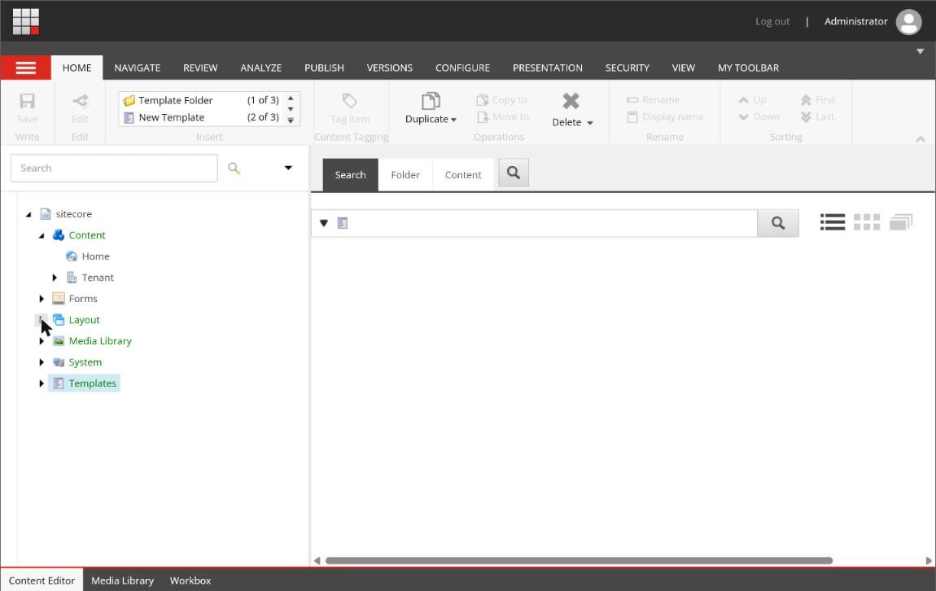Image resolution: width=936 pixels, height=591 pixels.
Task: Switch to the Content tab
Action: tap(463, 175)
